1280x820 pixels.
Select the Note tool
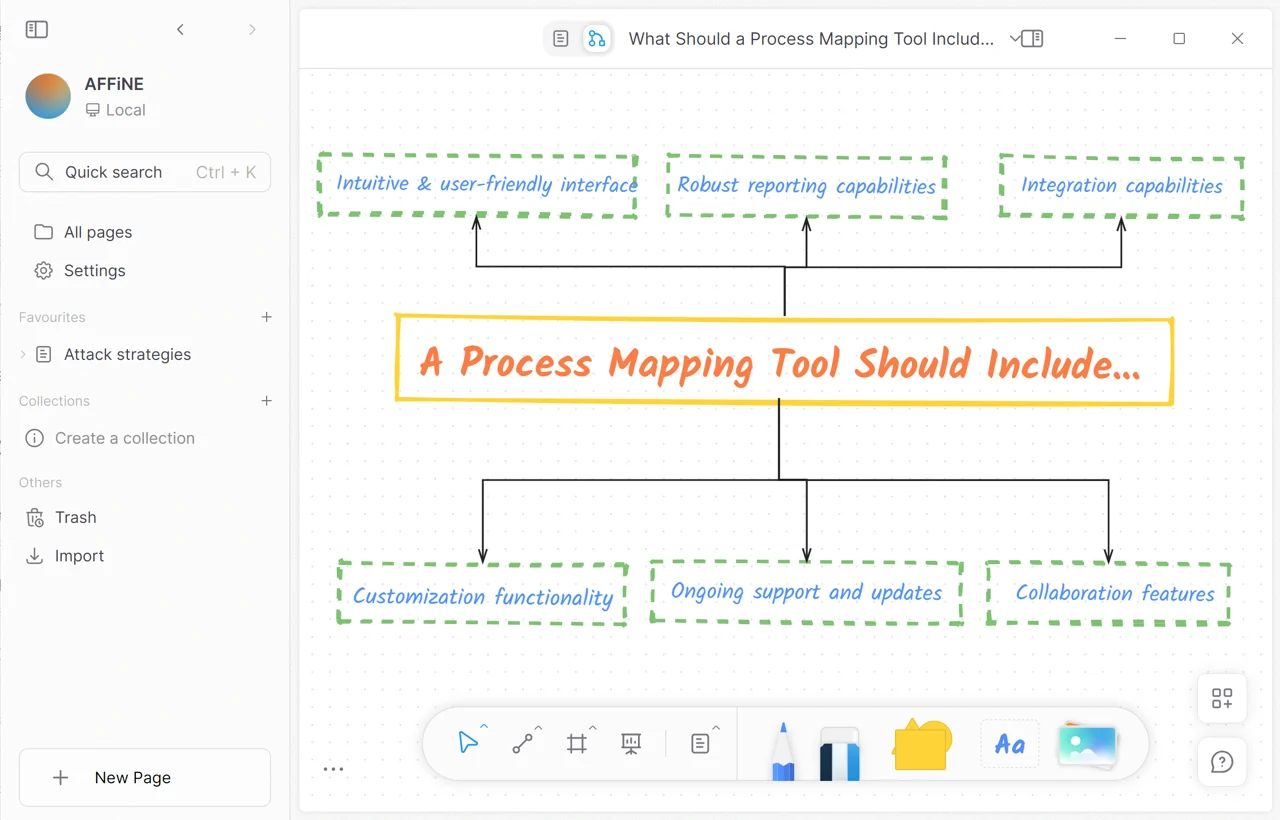(x=700, y=743)
